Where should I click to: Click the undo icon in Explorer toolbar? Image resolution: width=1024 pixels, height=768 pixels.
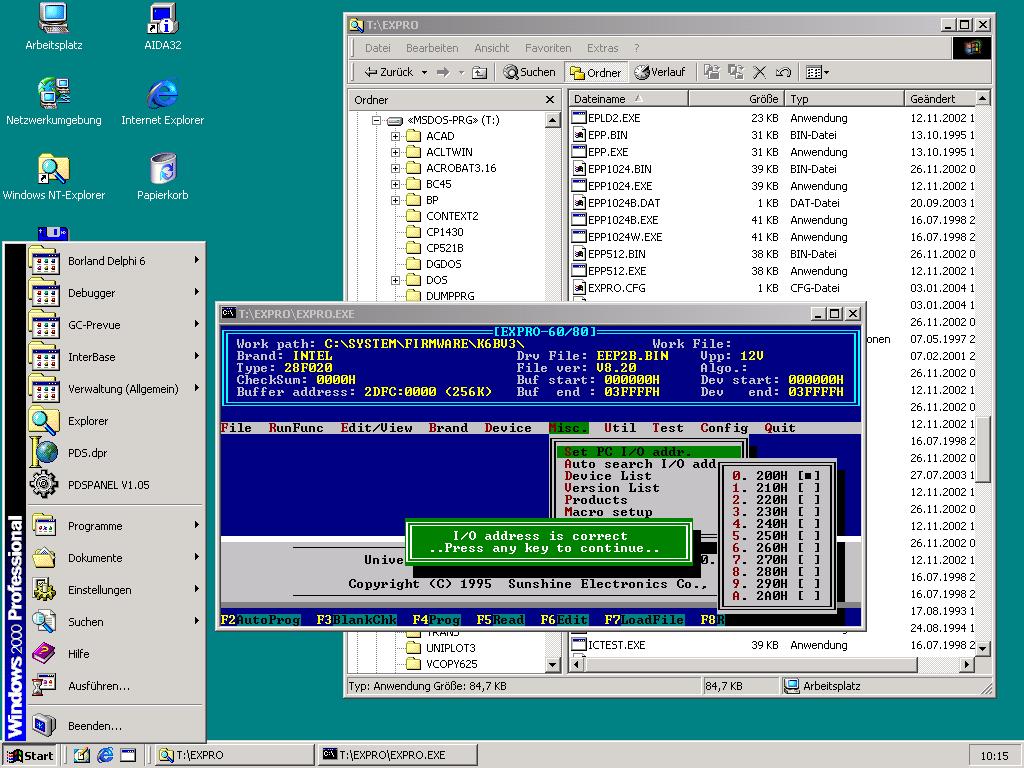[x=783, y=72]
